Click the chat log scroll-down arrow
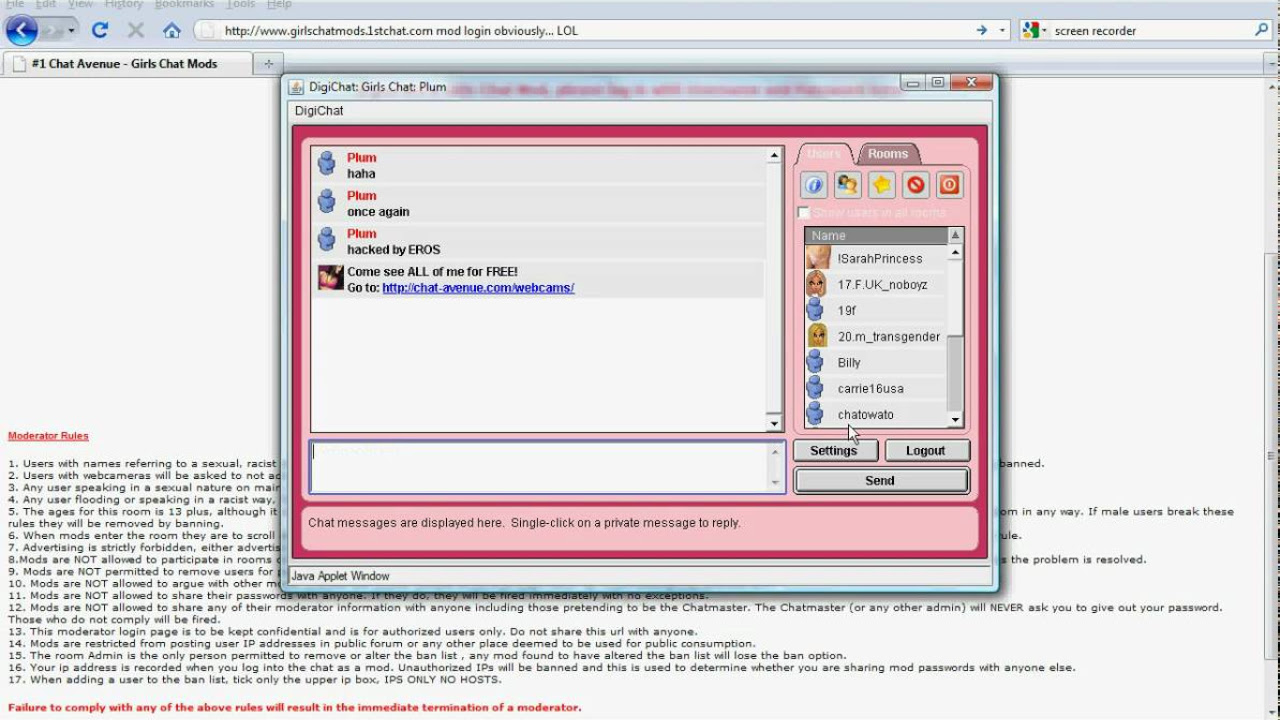Image resolution: width=1280 pixels, height=720 pixels. [x=774, y=424]
